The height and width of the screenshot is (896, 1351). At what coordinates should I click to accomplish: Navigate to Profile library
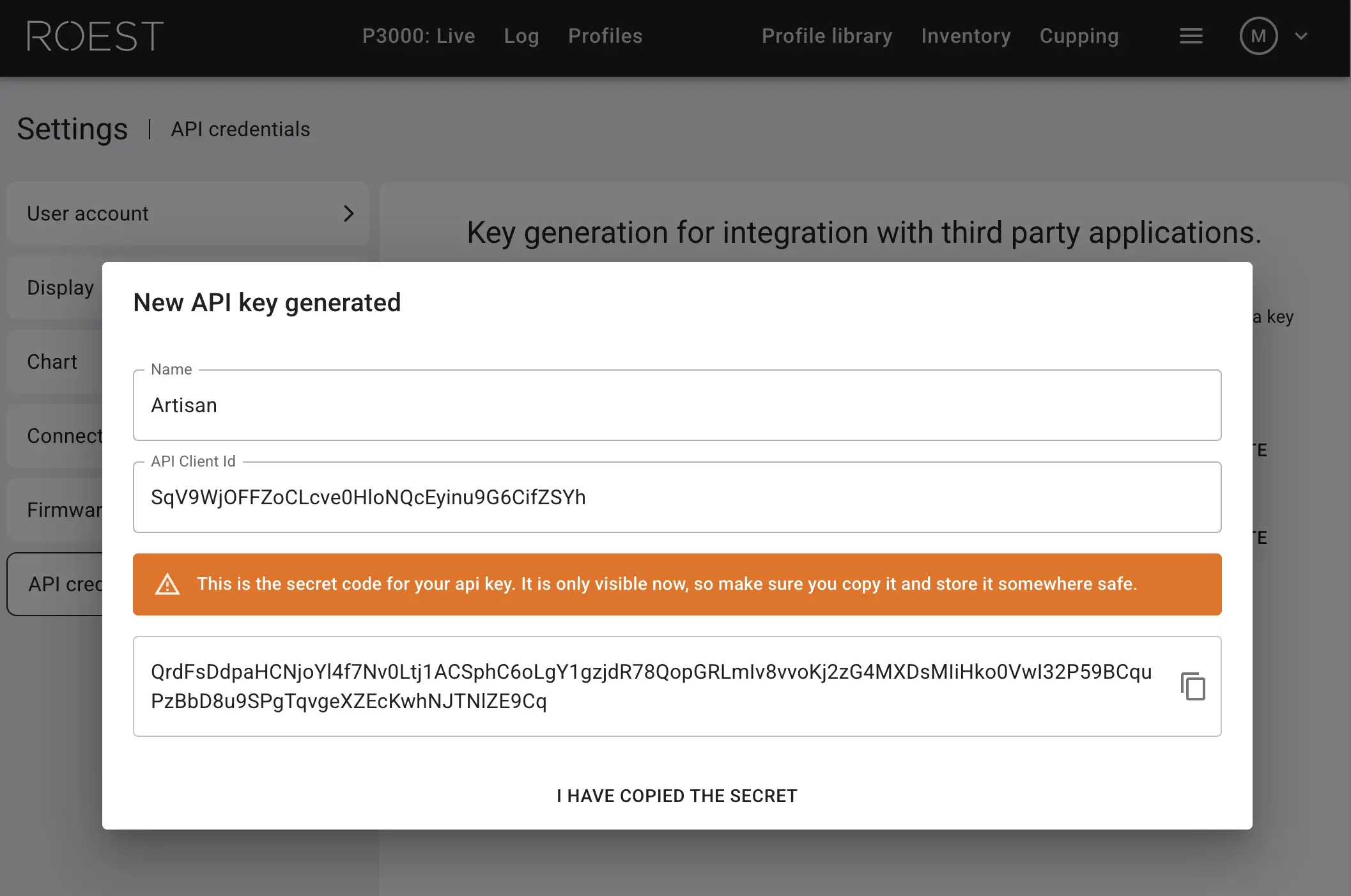click(x=826, y=36)
